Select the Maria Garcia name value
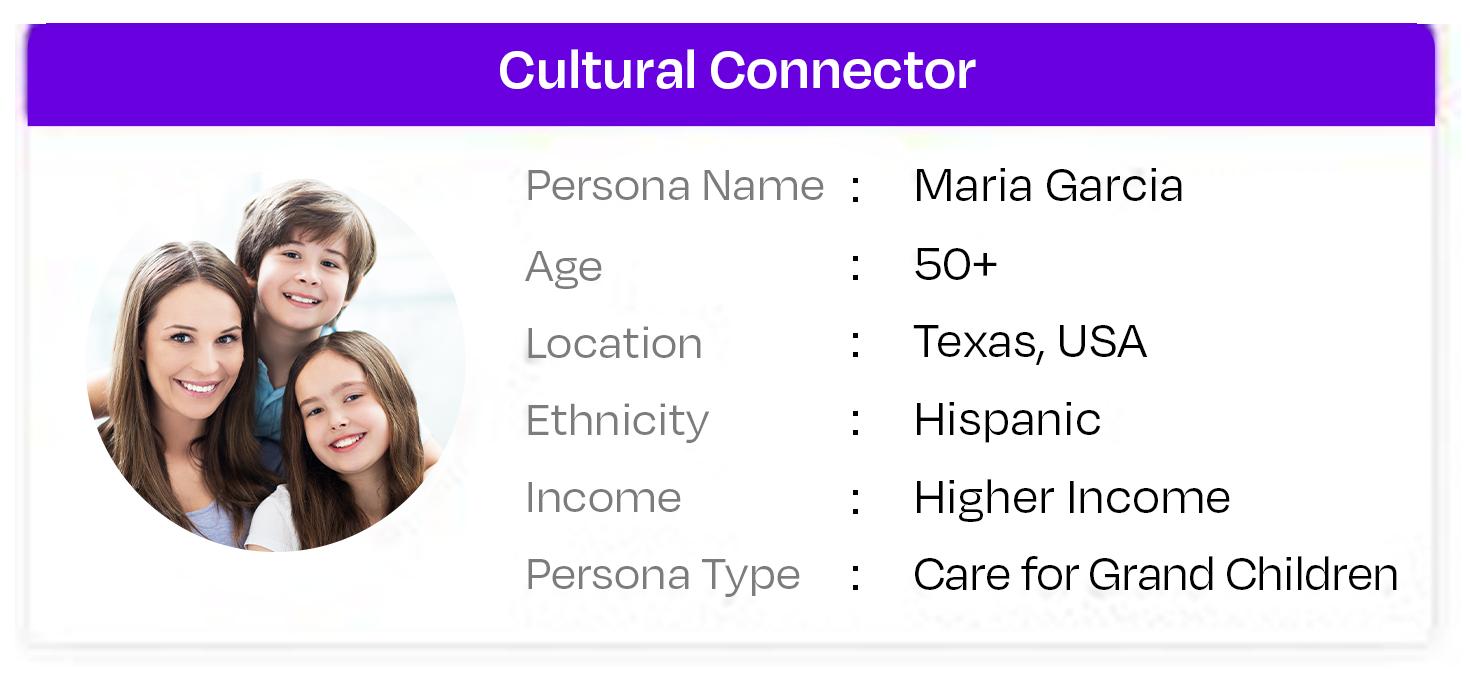Image resolution: width=1470 pixels, height=688 pixels. click(x=1048, y=187)
